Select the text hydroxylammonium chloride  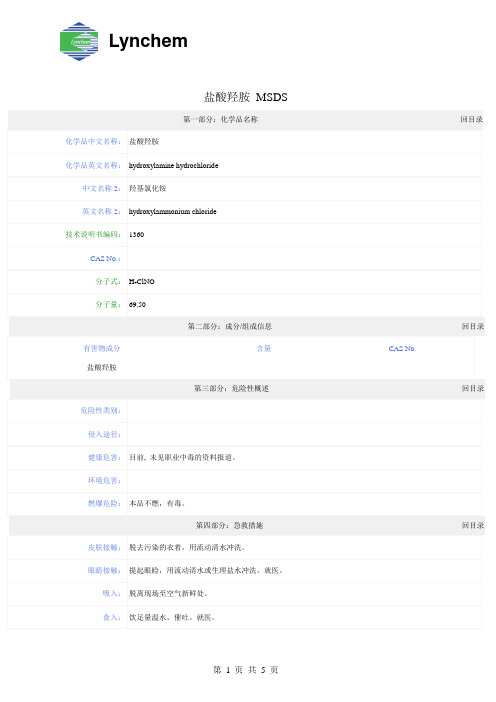pos(172,211)
